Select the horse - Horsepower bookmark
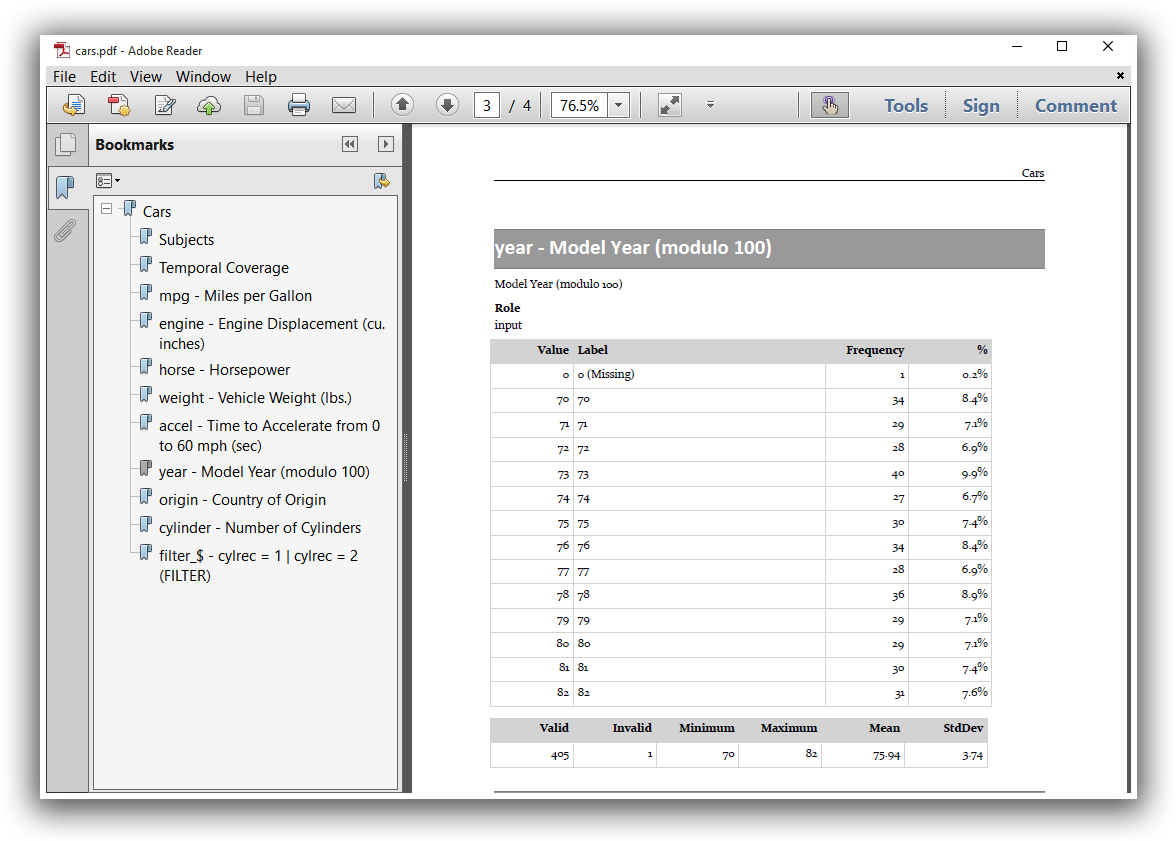The image size is (1176, 841). coord(223,369)
